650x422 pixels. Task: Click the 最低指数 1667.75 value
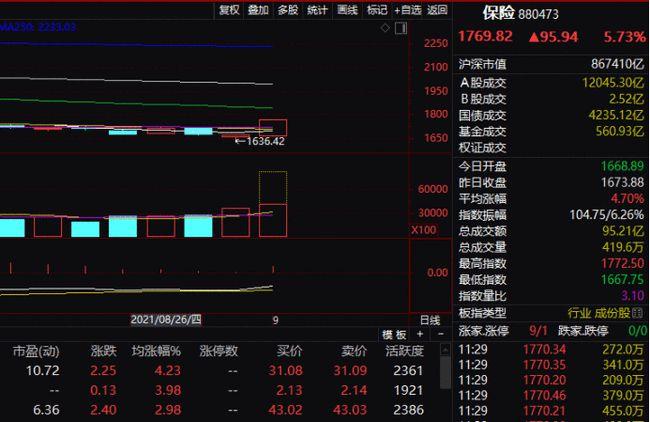point(623,279)
